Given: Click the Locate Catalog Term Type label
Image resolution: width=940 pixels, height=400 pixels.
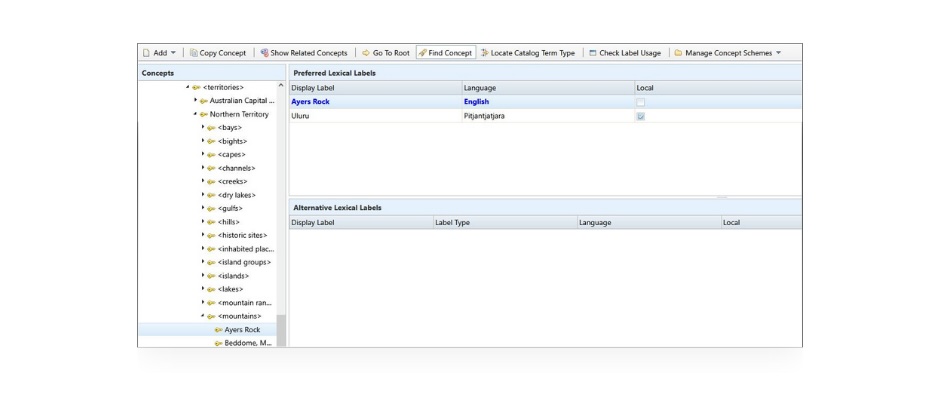Looking at the screenshot, I should coord(533,53).
